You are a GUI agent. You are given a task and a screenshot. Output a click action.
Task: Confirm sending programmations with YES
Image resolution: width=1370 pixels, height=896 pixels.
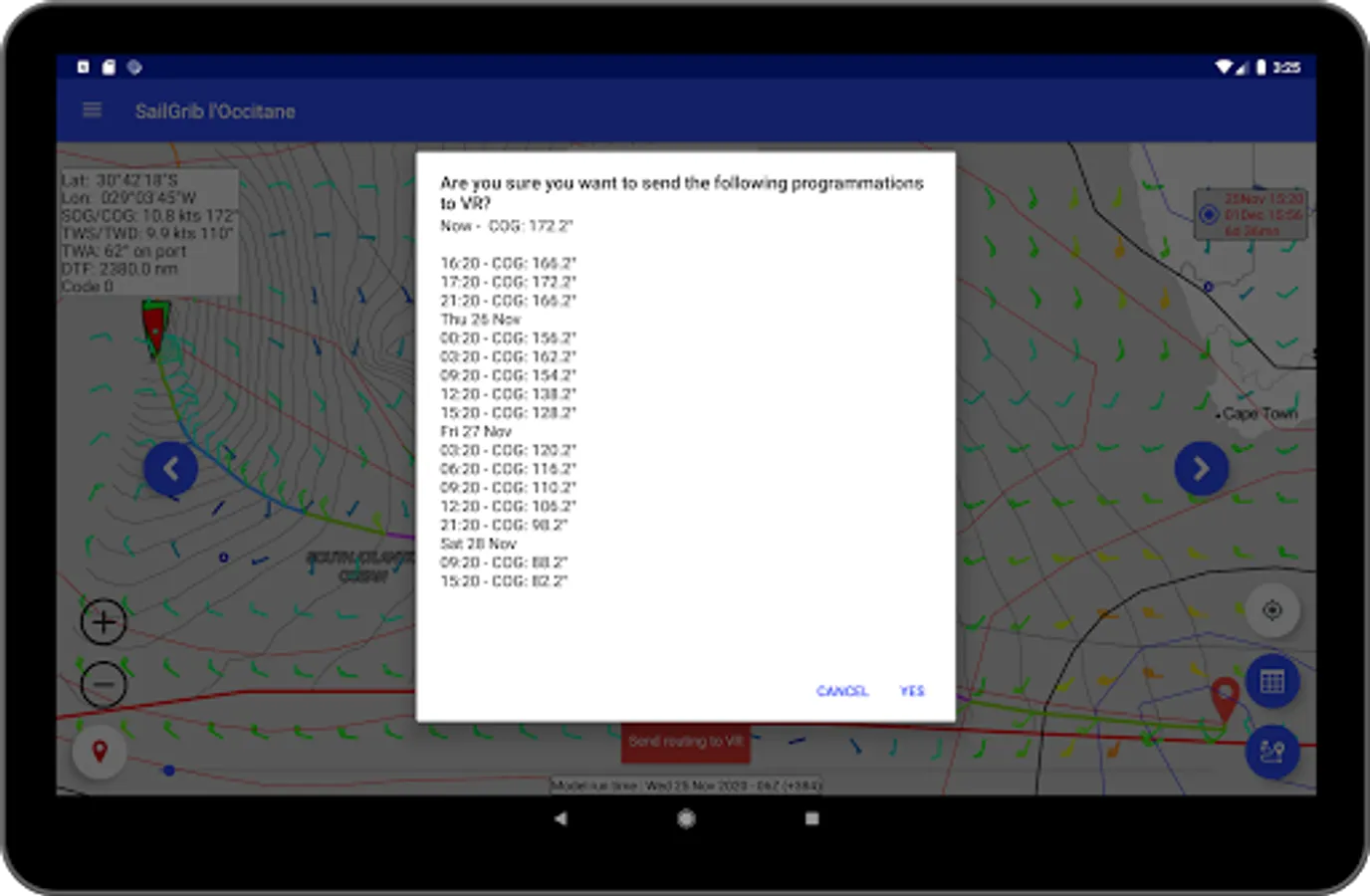click(912, 691)
